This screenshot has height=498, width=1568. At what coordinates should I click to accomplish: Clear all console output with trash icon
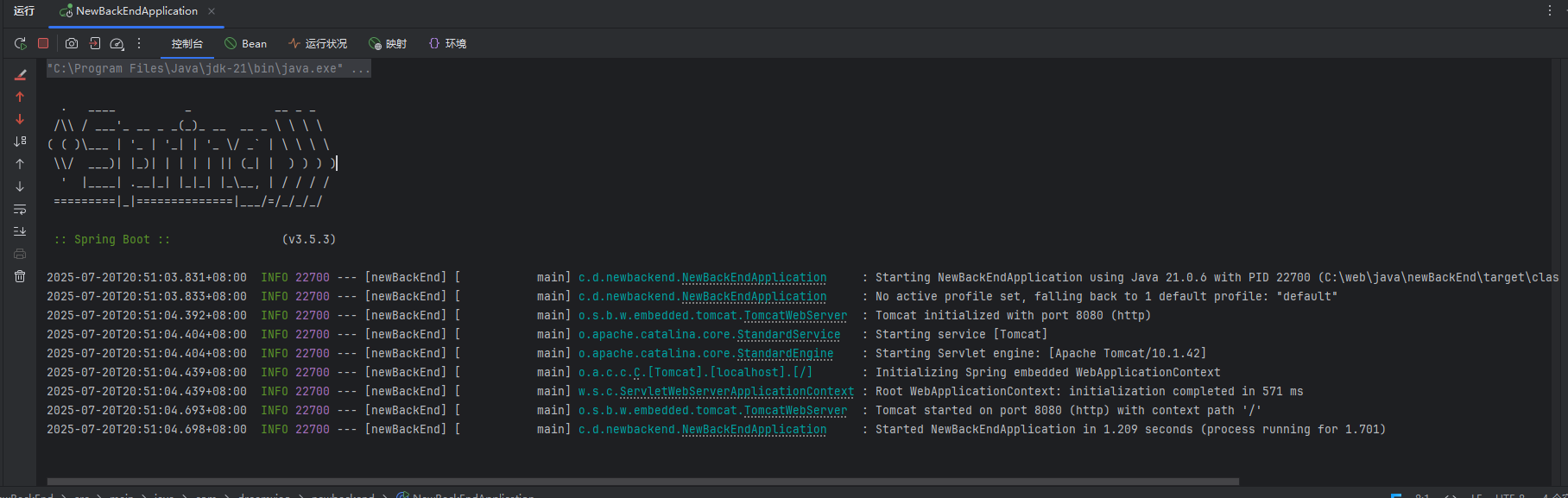tap(20, 276)
